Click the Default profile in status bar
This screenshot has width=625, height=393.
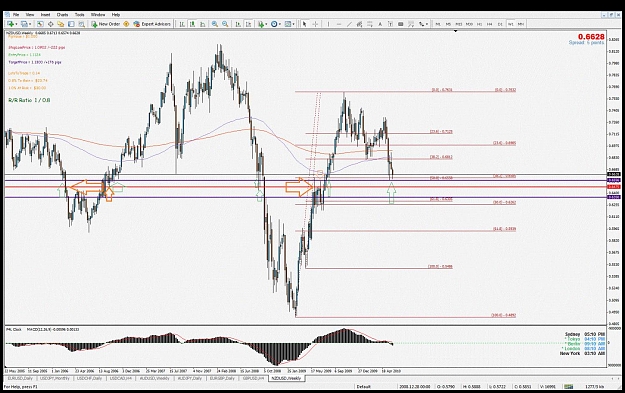click(x=364, y=387)
